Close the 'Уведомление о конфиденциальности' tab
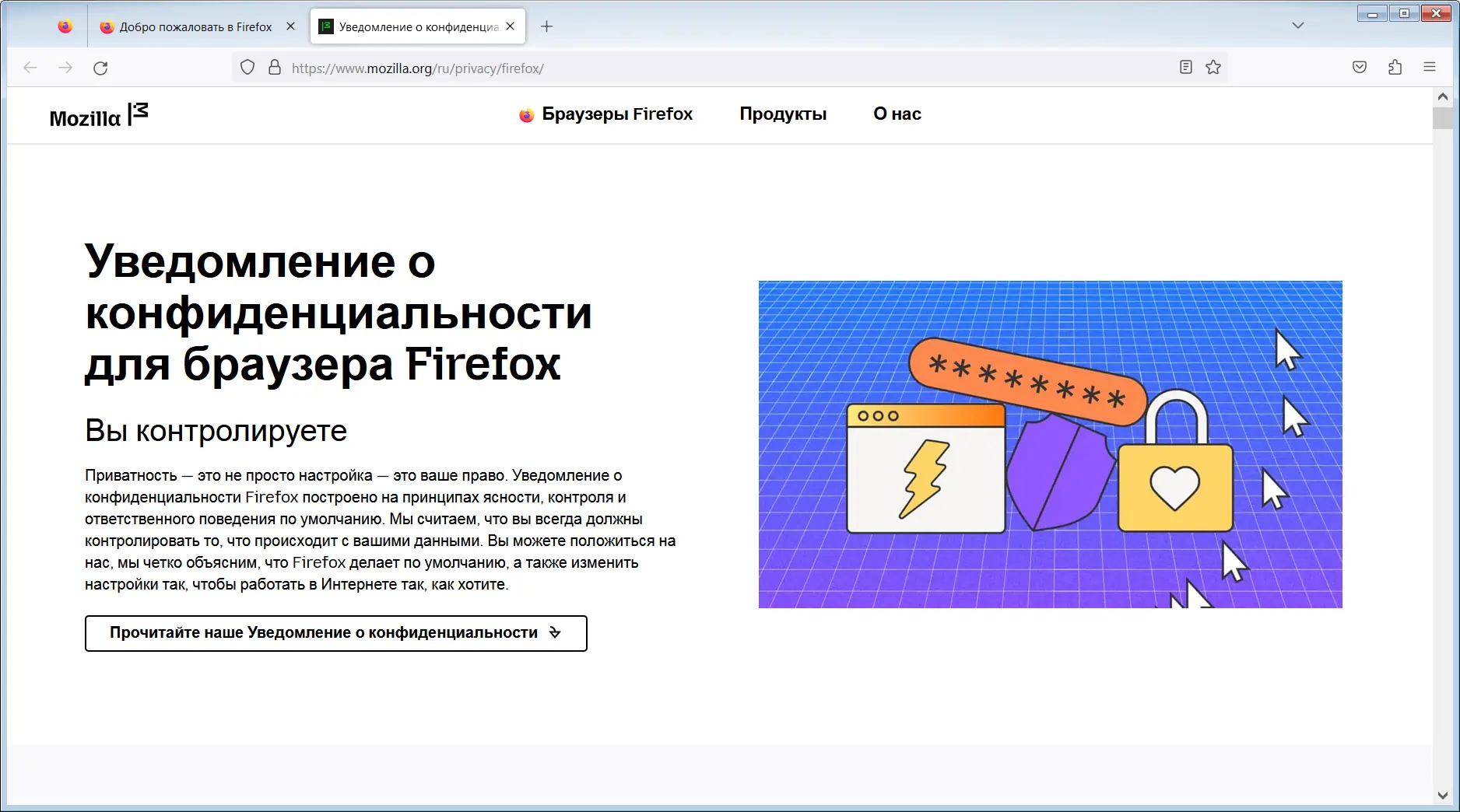 coord(510,26)
